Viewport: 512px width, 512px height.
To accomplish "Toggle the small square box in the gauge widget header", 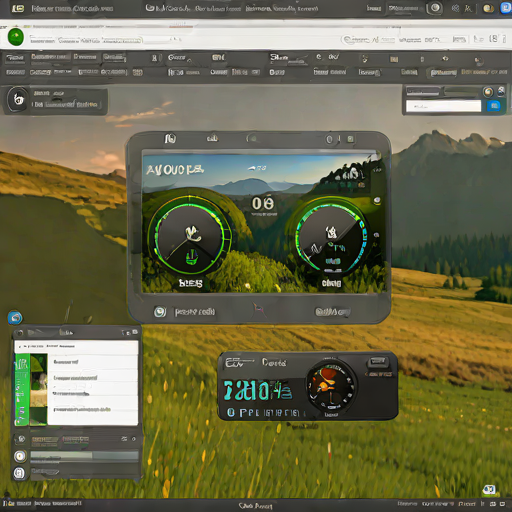I will coord(350,139).
